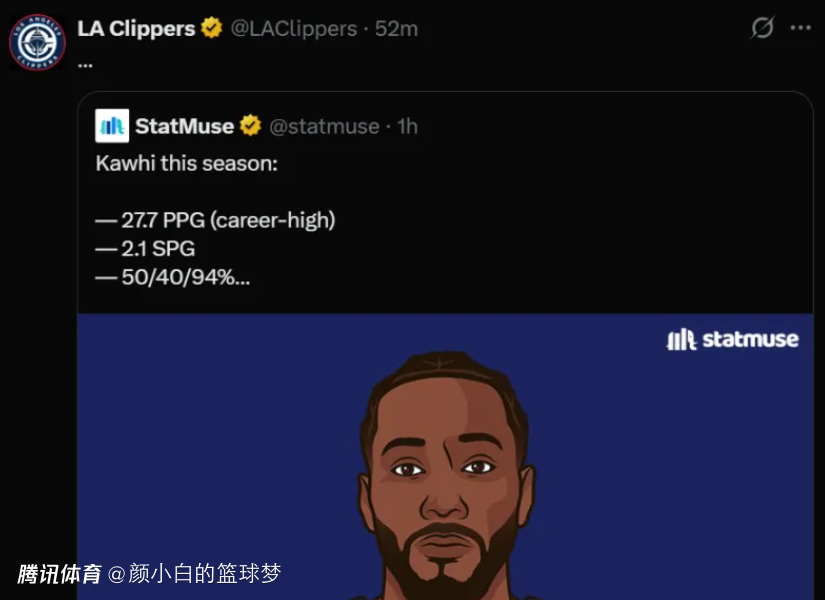The image size is (825, 600).
Task: Click the statmuse watermark logo on image
Action: [x=732, y=339]
